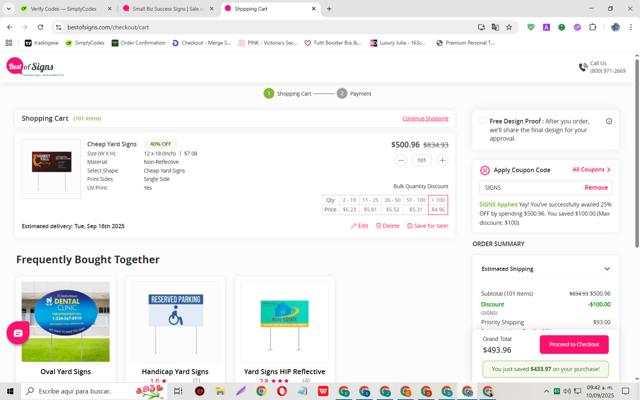Open the Oval Yard Signs product image

[x=66, y=322]
